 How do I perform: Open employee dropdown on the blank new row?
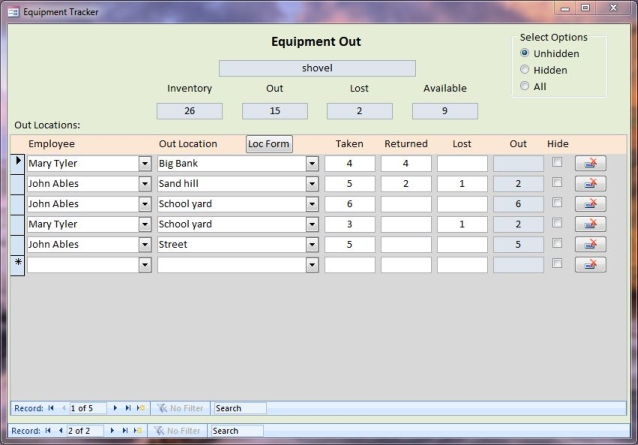coord(145,265)
